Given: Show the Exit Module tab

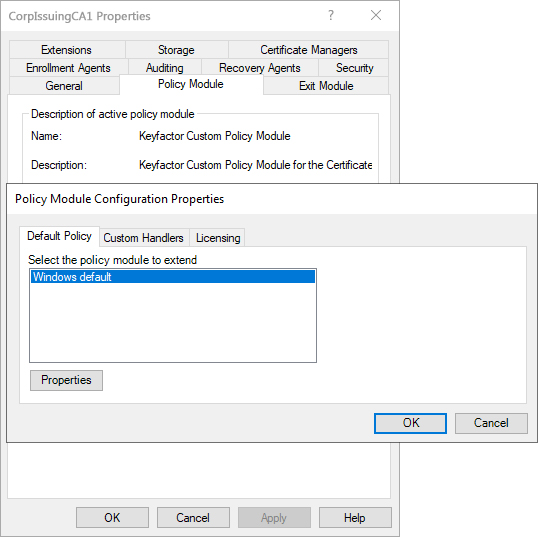Looking at the screenshot, I should coord(326,86).
